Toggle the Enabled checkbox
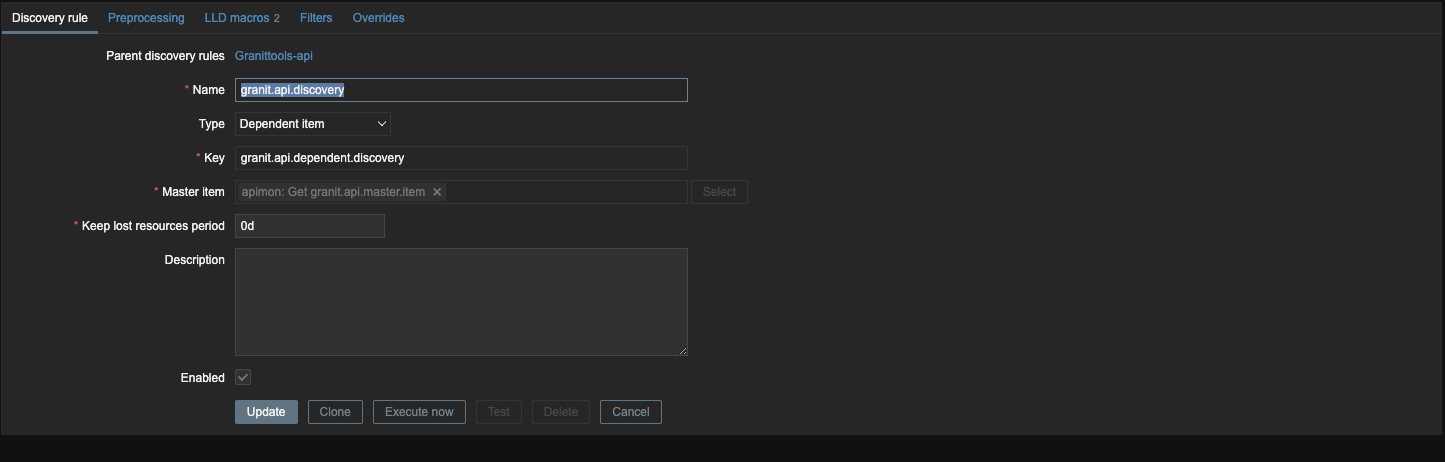This screenshot has width=1445, height=462. (243, 377)
